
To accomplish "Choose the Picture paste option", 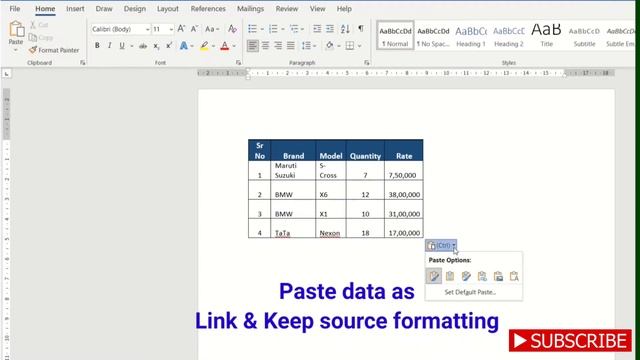I will [498, 276].
